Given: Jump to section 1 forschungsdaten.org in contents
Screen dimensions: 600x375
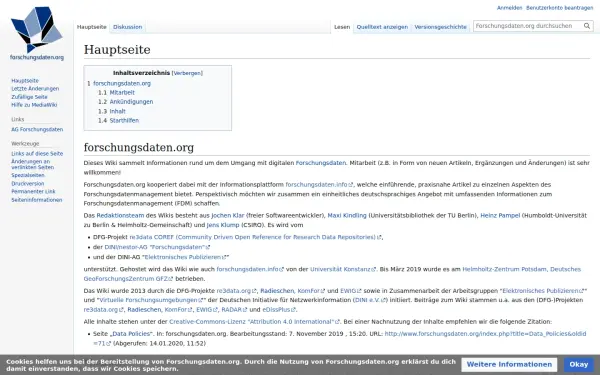Looking at the screenshot, I should (119, 83).
